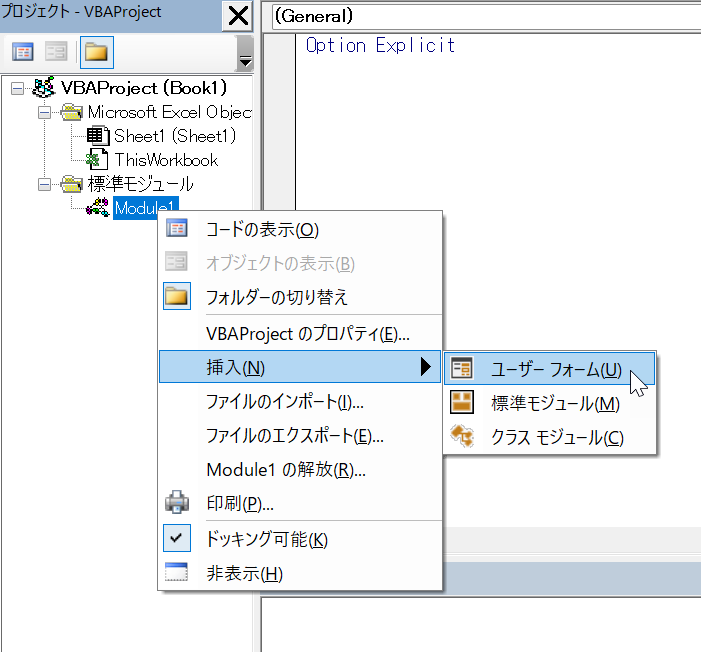The image size is (701, 652).
Task: Click the Option Explicit code line
Action: (x=380, y=45)
